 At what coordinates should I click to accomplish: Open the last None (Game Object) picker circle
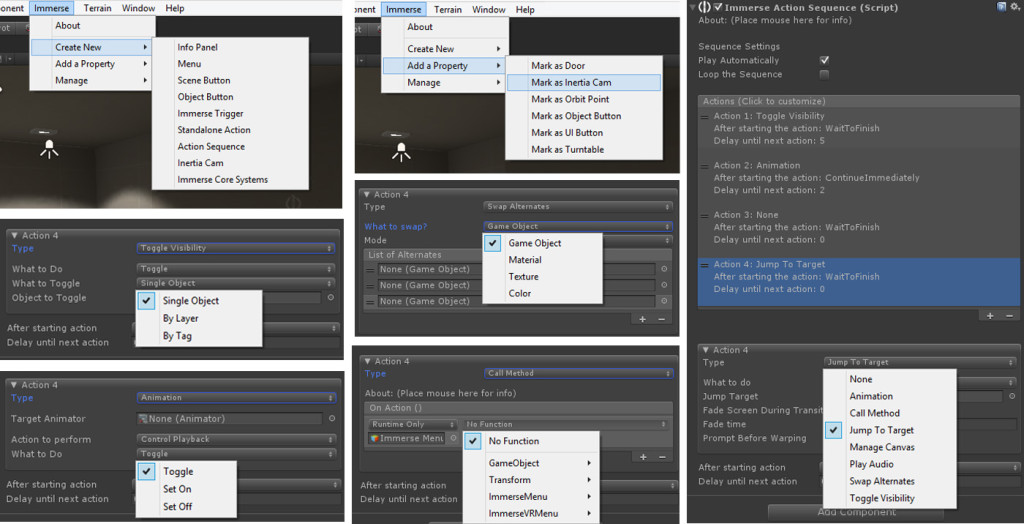[x=664, y=301]
